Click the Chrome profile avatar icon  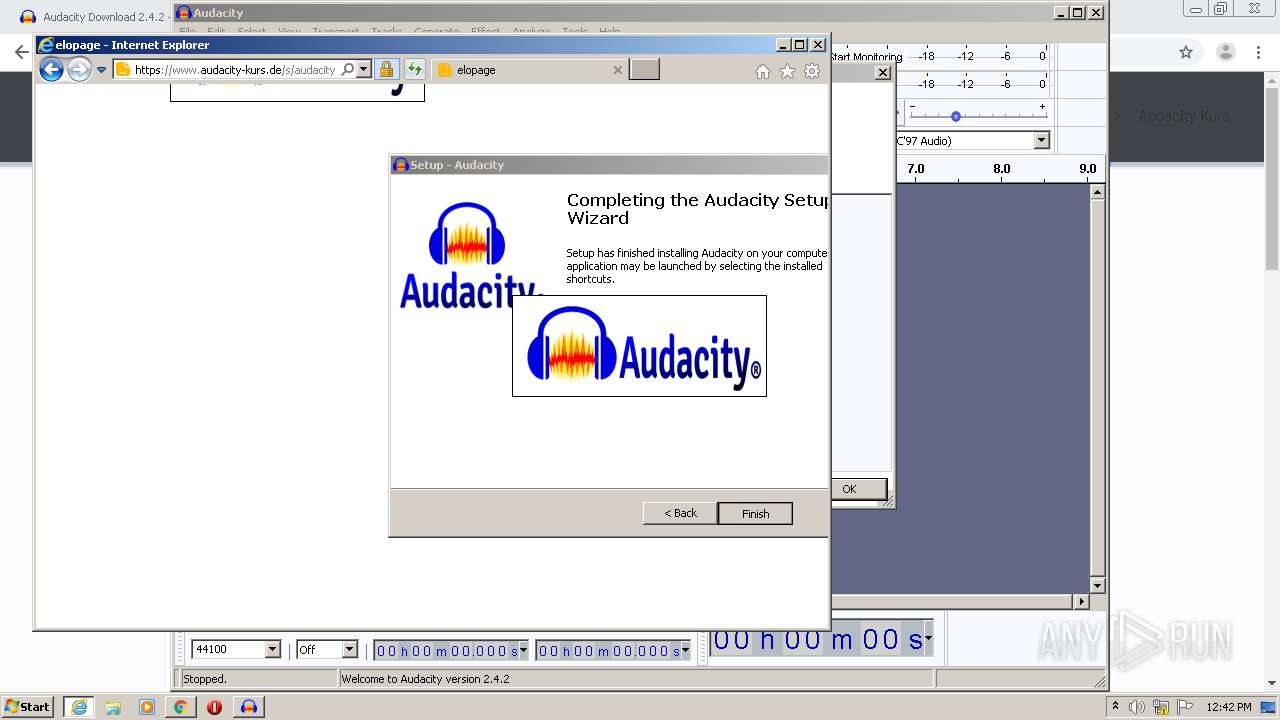click(x=1225, y=52)
